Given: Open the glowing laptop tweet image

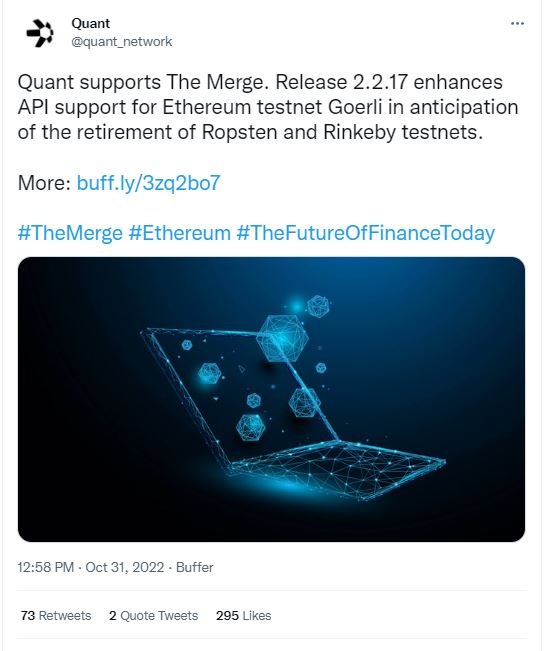Looking at the screenshot, I should [x=271, y=399].
